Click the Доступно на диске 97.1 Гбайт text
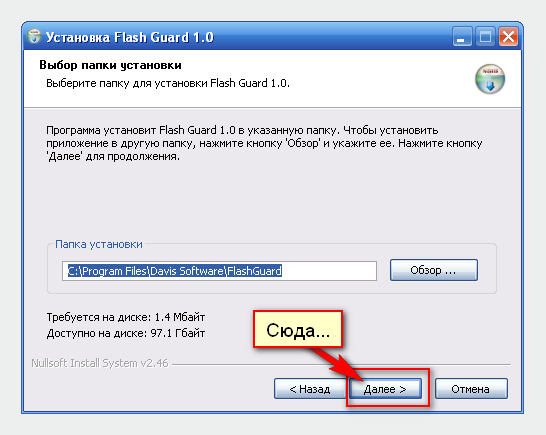The width and height of the screenshot is (546, 435). [126, 333]
